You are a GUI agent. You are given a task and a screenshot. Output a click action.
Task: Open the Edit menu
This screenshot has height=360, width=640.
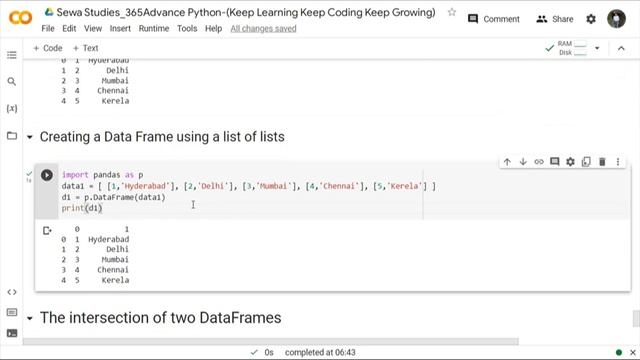click(69, 29)
